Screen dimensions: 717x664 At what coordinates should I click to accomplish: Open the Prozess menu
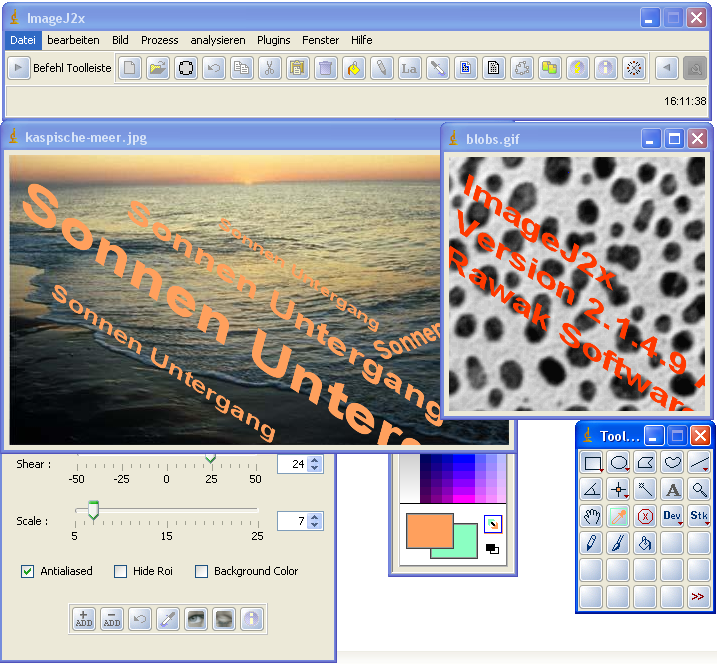160,40
